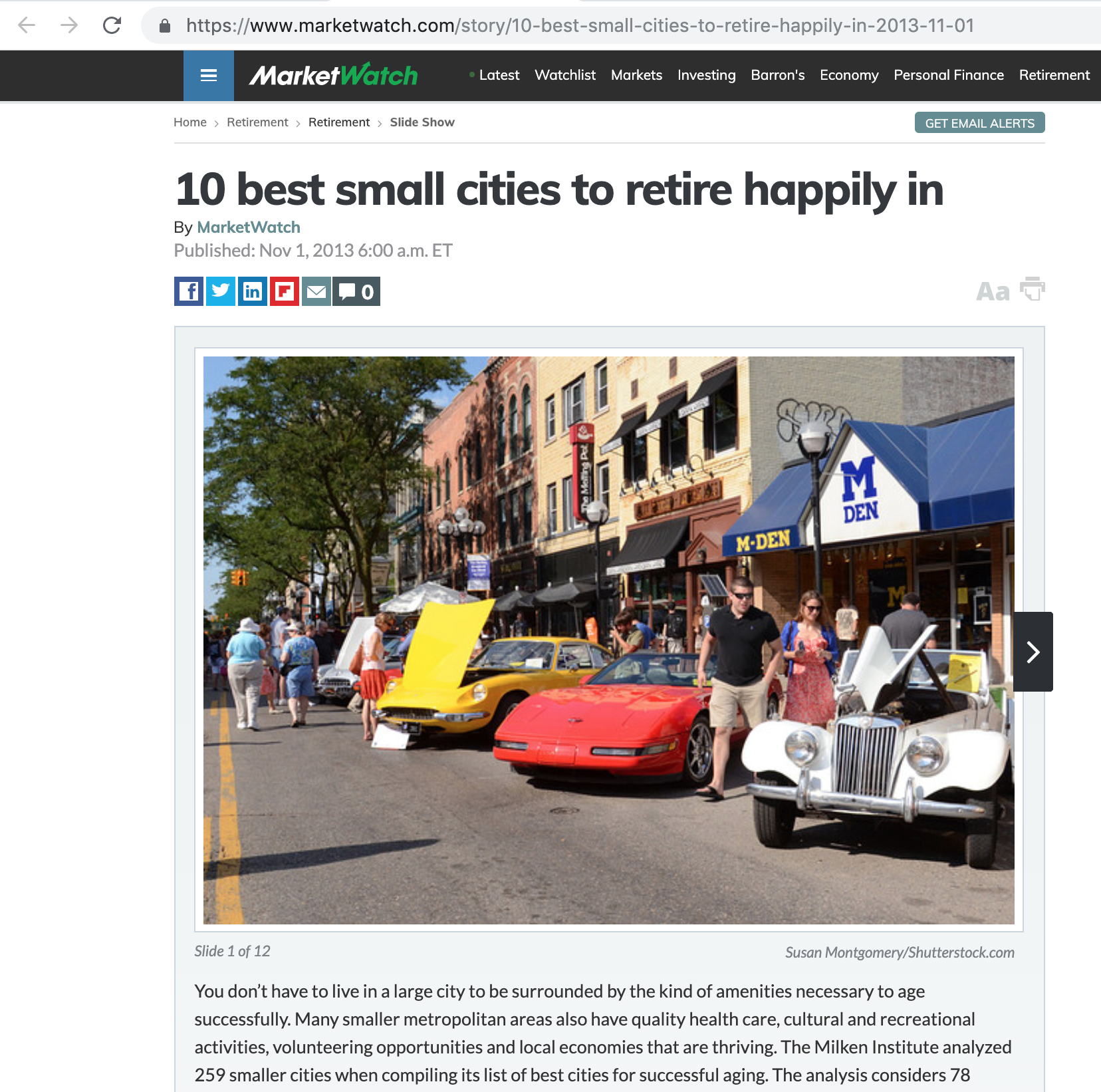The height and width of the screenshot is (1092, 1101).
Task: Open the comments section showing 0
Action: click(356, 291)
